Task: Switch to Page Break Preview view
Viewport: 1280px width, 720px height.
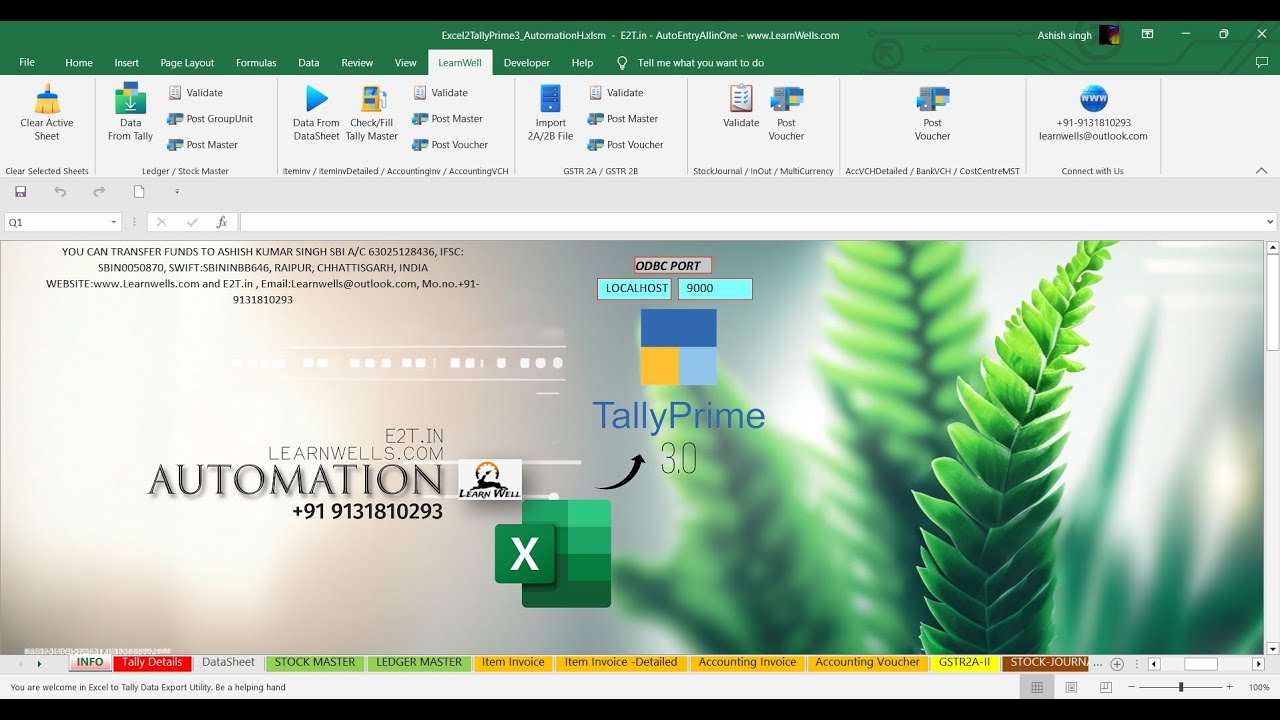Action: [1105, 687]
